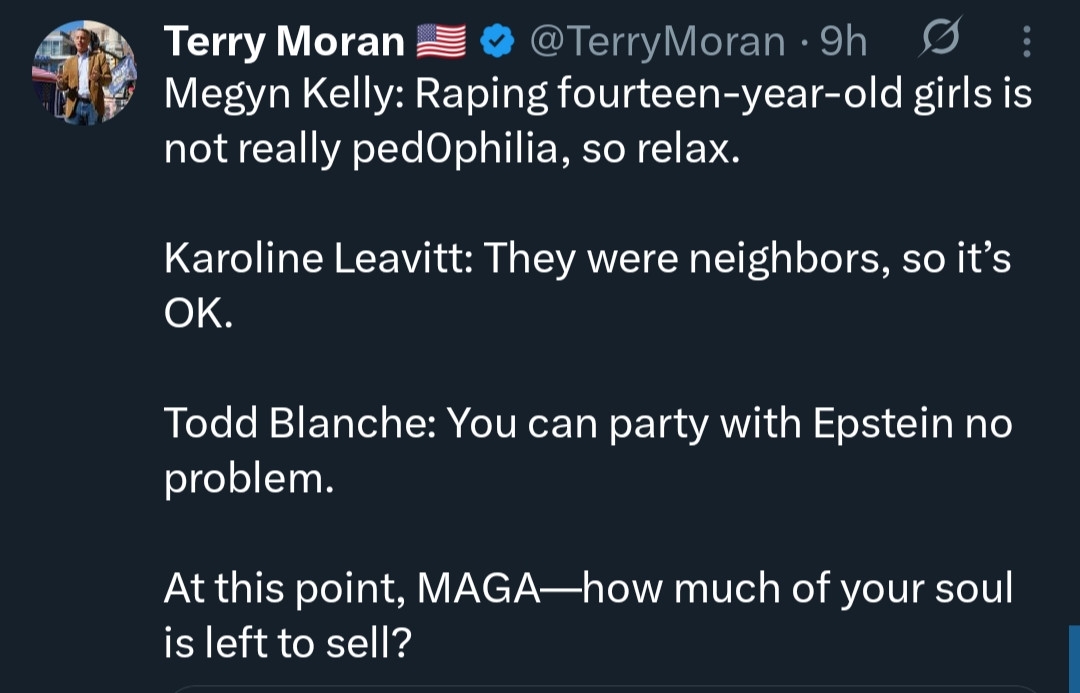Click the American flag emoji
Screen dimensions: 1080x693
coord(441,41)
